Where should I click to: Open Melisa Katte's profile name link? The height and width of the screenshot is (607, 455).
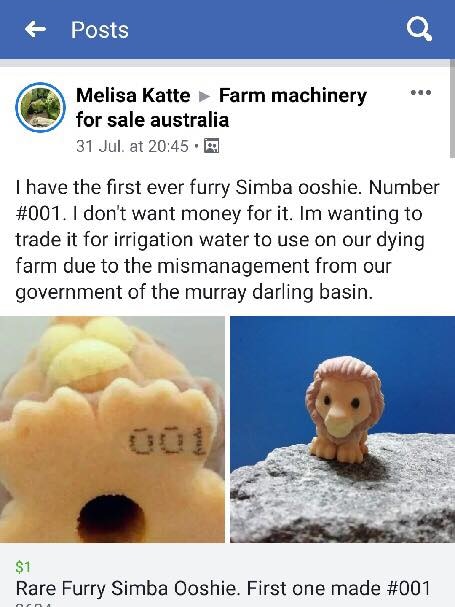click(133, 95)
